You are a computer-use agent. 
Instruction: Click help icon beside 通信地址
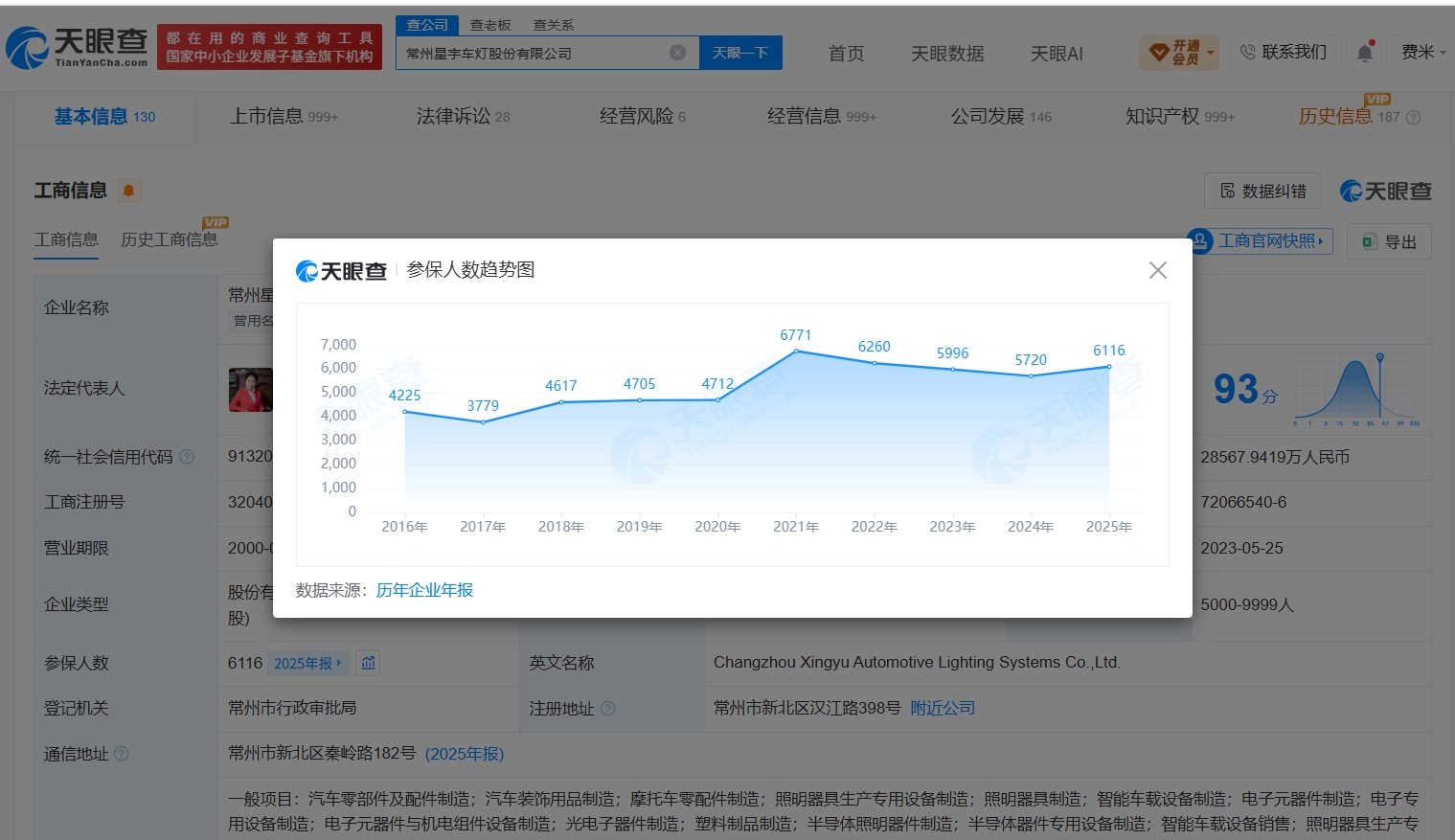click(x=121, y=754)
